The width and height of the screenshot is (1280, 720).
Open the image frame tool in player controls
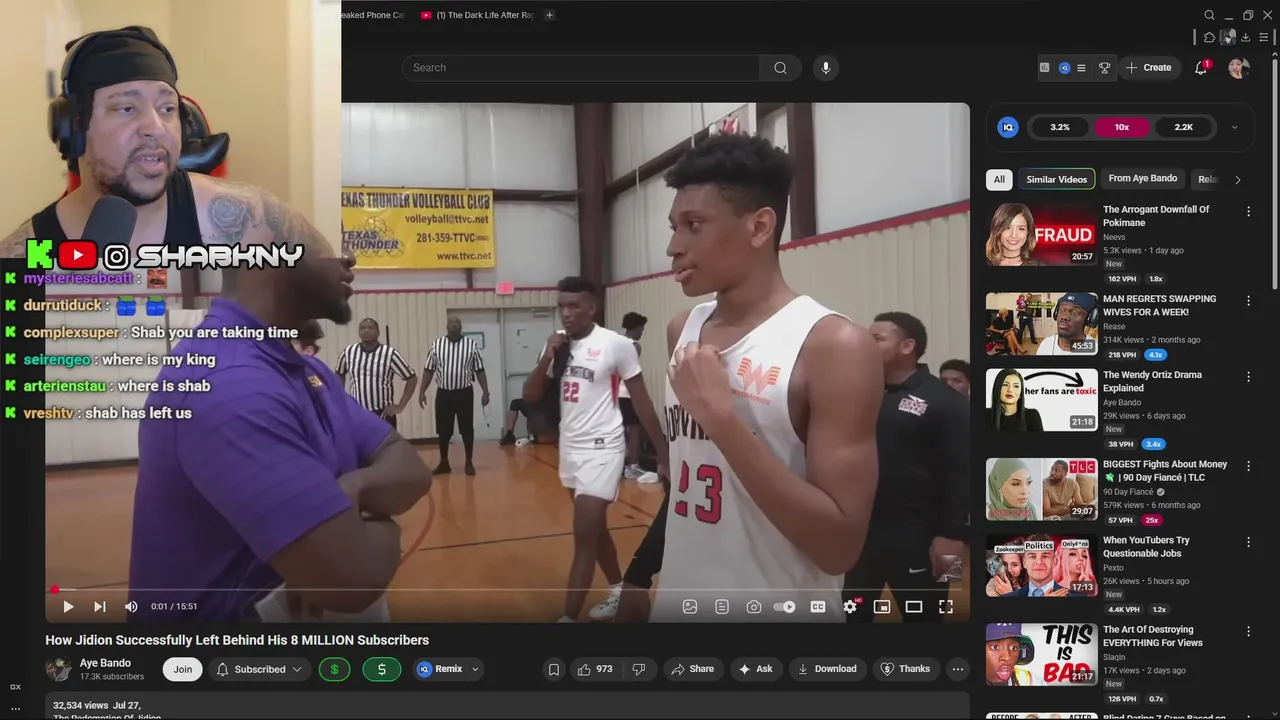coord(690,606)
